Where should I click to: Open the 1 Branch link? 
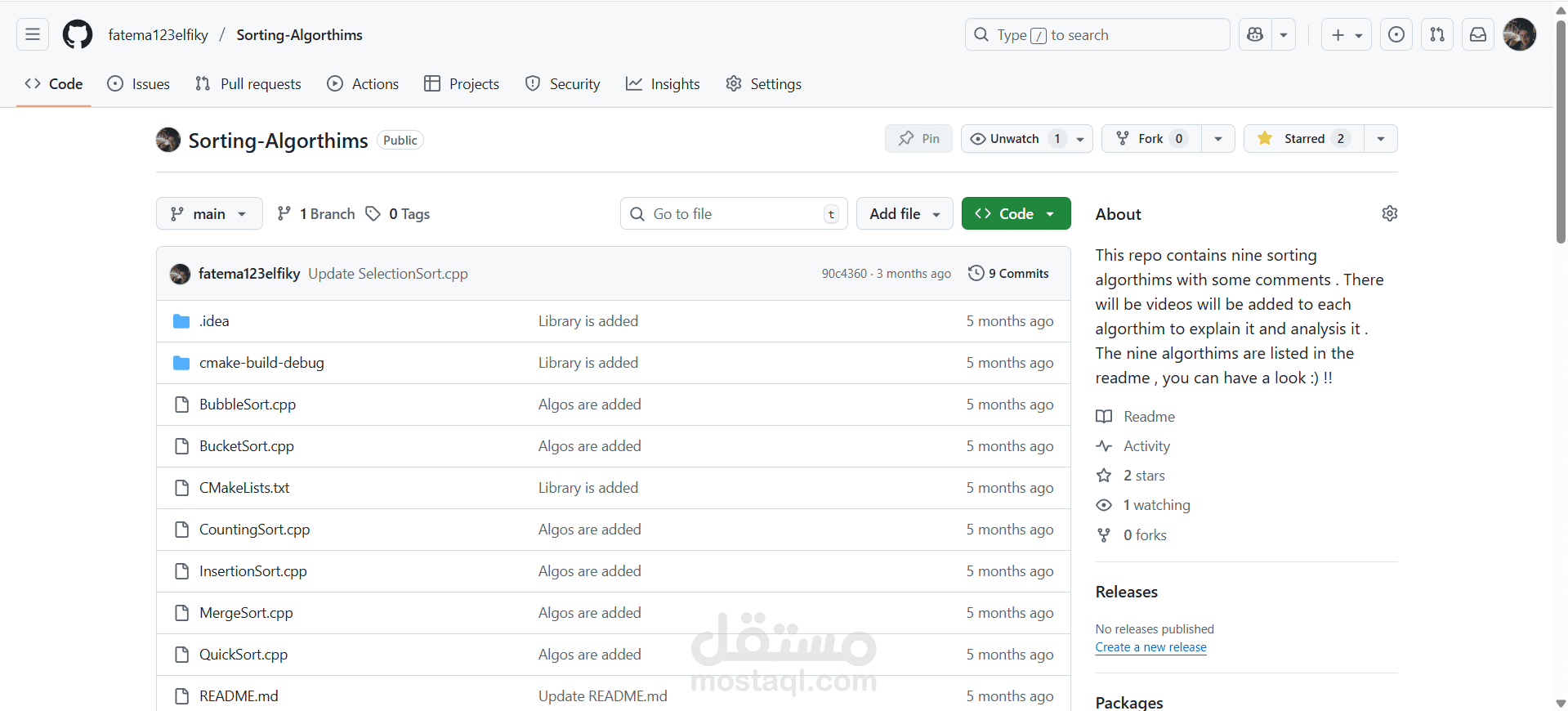(x=316, y=213)
